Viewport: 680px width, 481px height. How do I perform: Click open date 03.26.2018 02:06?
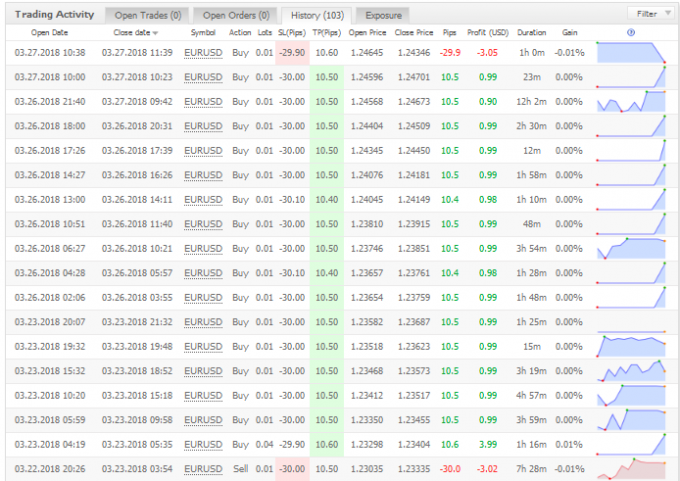coord(50,298)
